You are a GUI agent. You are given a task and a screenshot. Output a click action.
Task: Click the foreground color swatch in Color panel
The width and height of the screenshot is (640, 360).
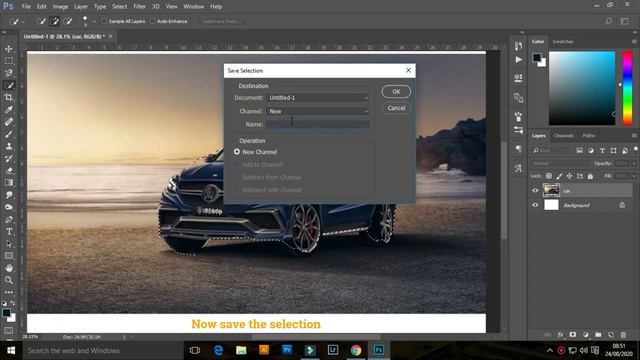pyautogui.click(x=537, y=58)
